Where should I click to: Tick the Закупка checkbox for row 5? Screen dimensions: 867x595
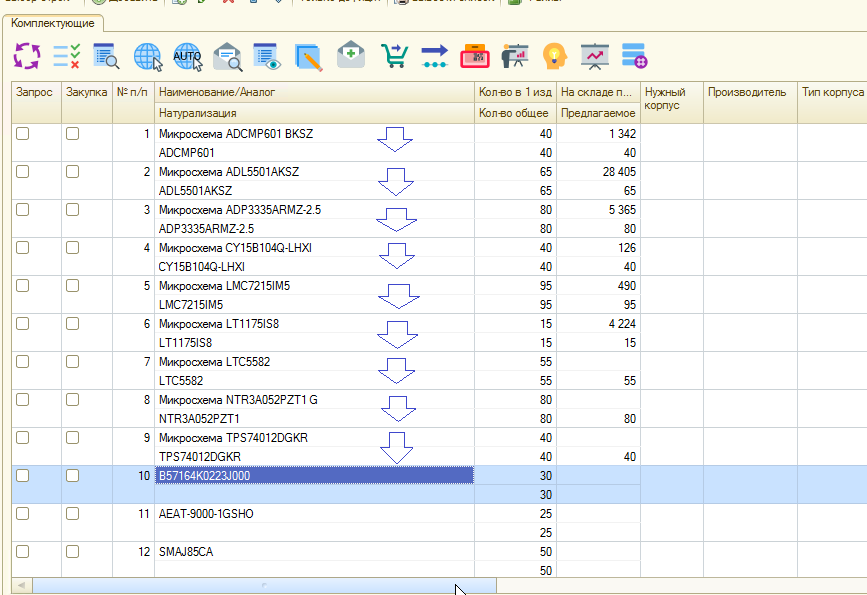coord(73,286)
